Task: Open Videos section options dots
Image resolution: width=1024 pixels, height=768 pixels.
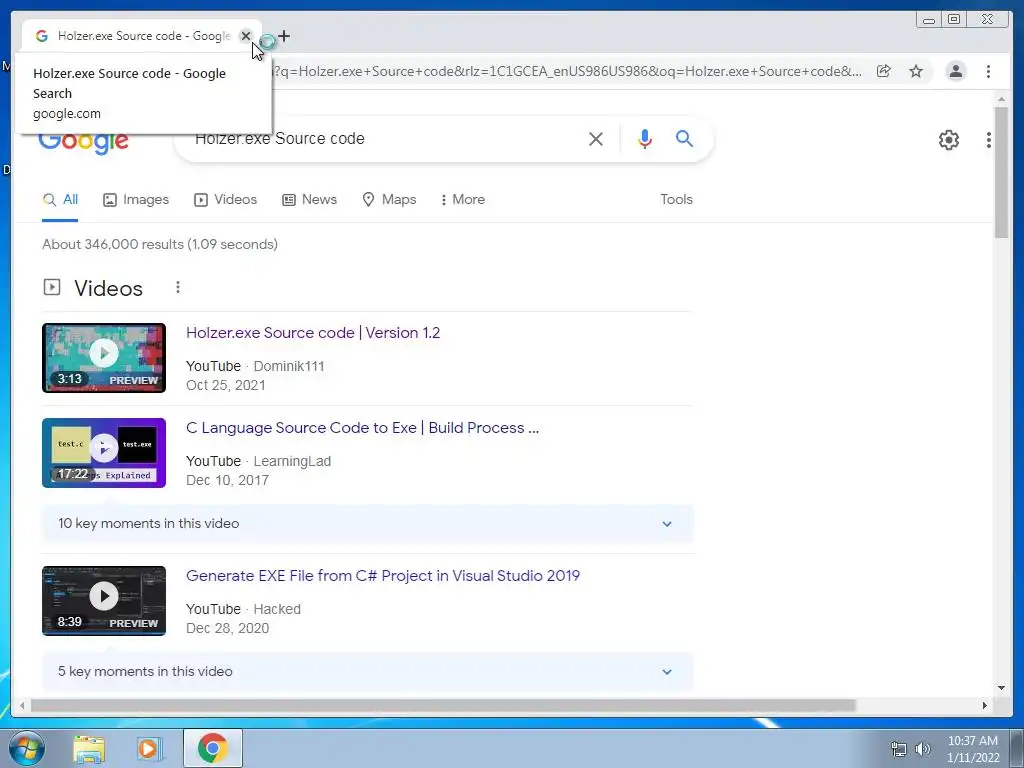Action: coord(178,287)
